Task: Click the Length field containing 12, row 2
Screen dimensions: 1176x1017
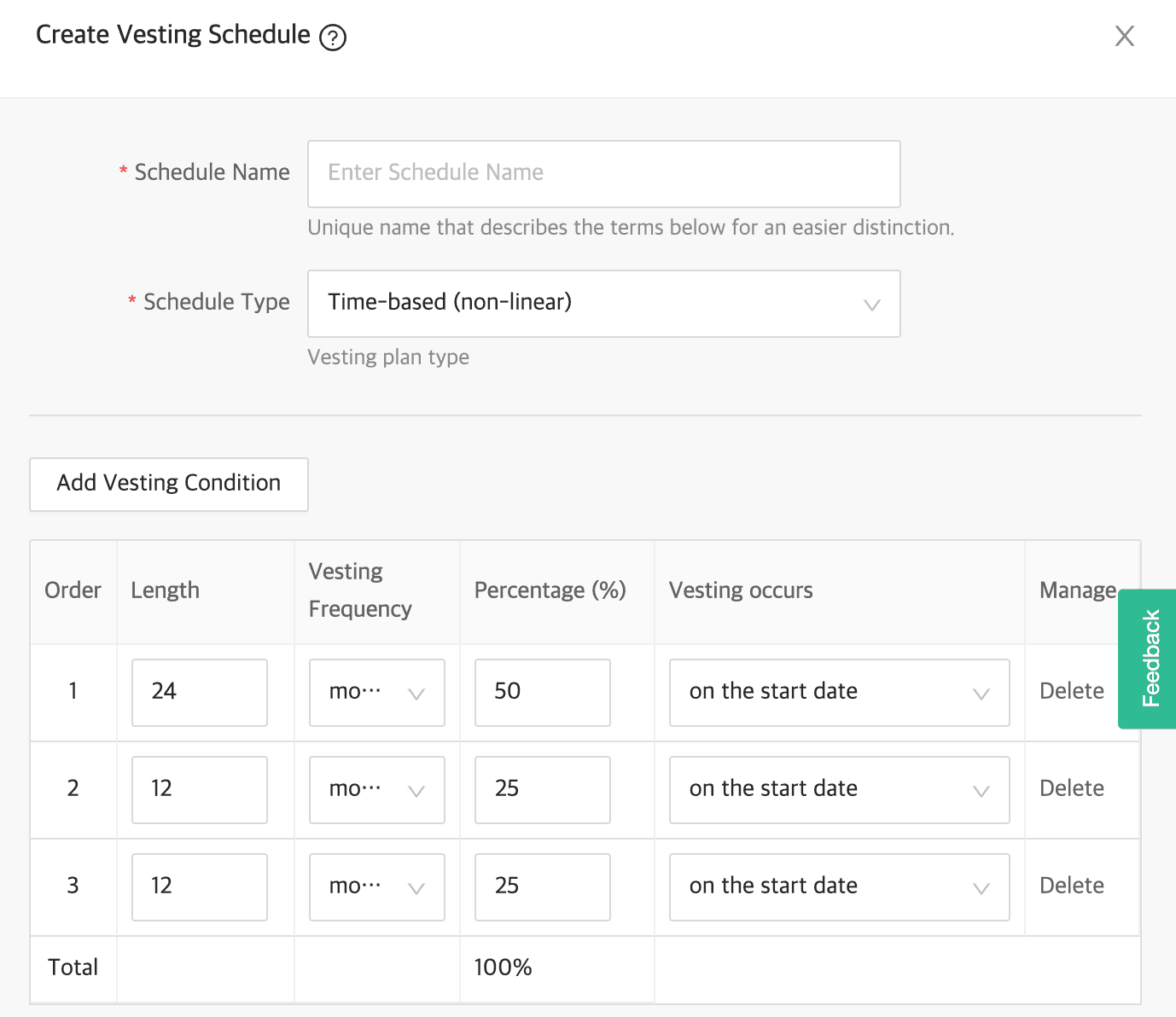Action: [199, 790]
